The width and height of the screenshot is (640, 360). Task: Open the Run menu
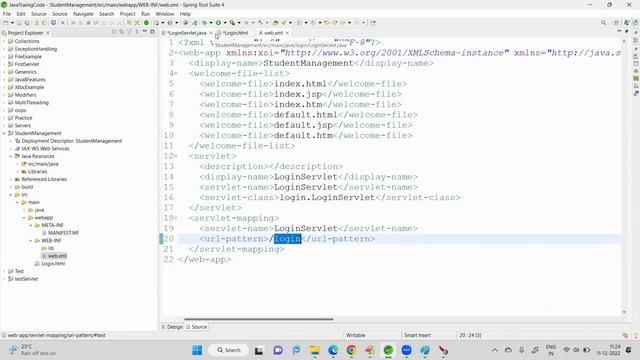point(145,13)
